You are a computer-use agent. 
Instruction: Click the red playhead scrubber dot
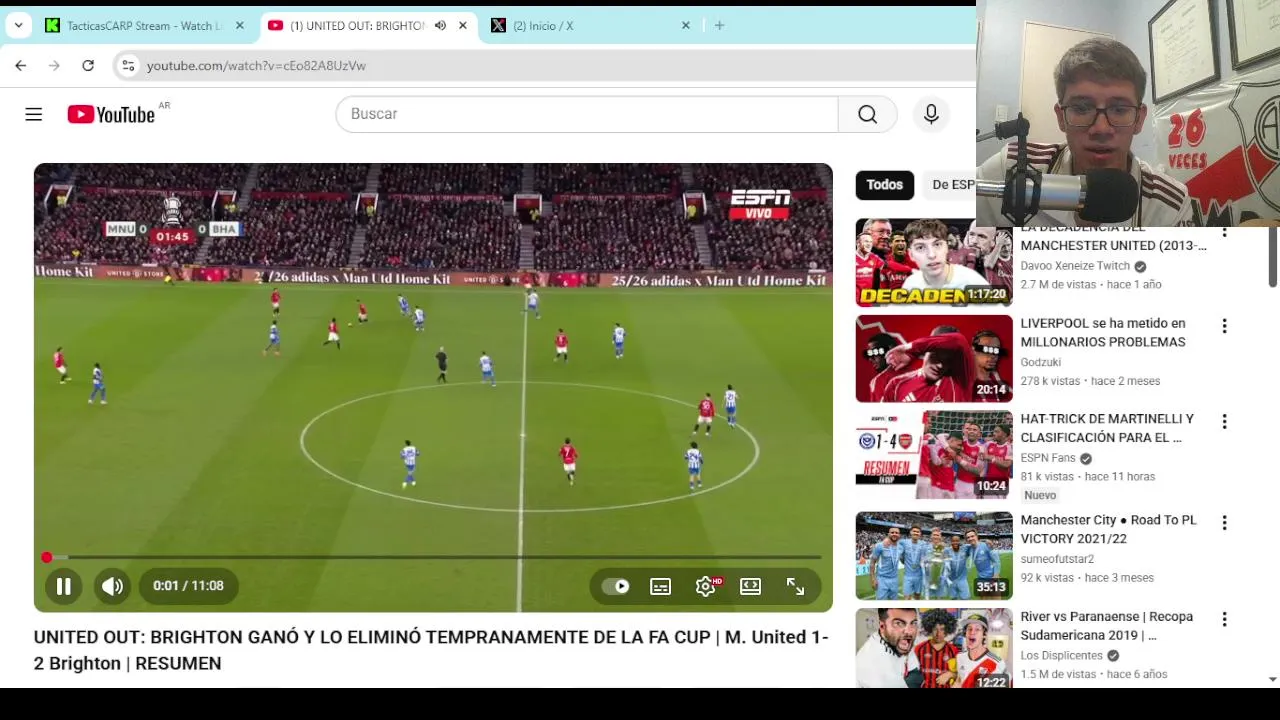[x=46, y=557]
